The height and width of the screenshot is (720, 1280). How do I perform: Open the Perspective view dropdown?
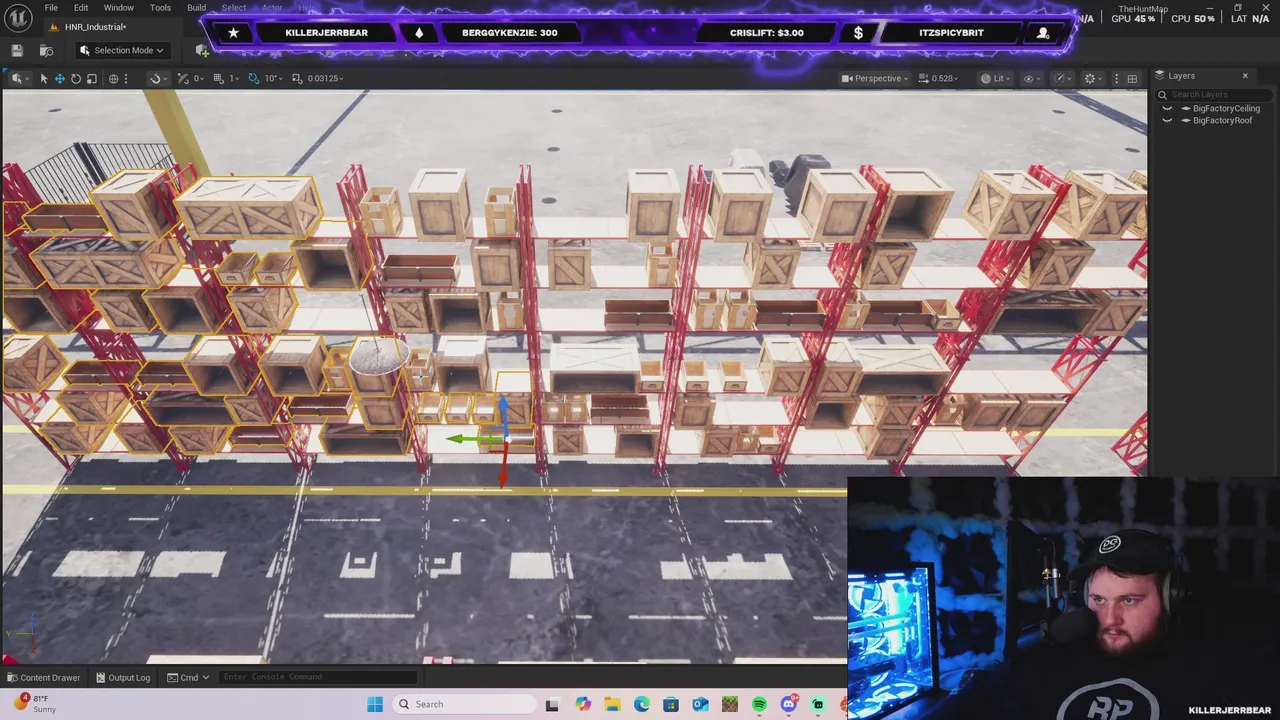tap(875, 78)
